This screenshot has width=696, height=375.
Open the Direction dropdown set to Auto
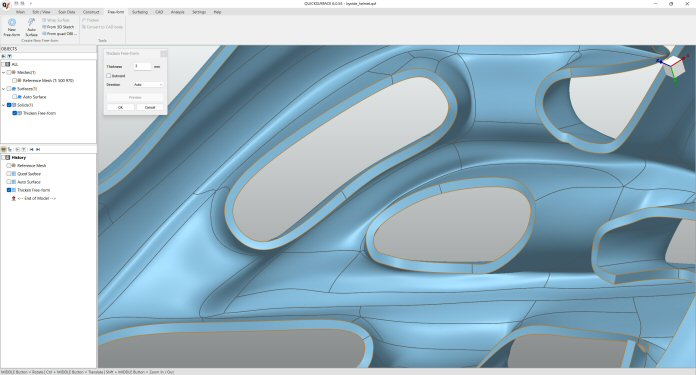coord(148,84)
